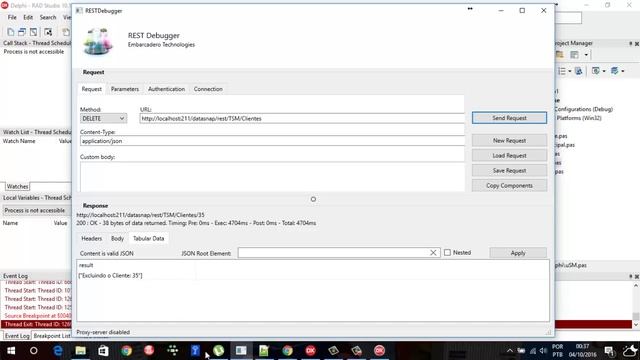Start a New Request
The height and width of the screenshot is (360, 640).
[509, 140]
